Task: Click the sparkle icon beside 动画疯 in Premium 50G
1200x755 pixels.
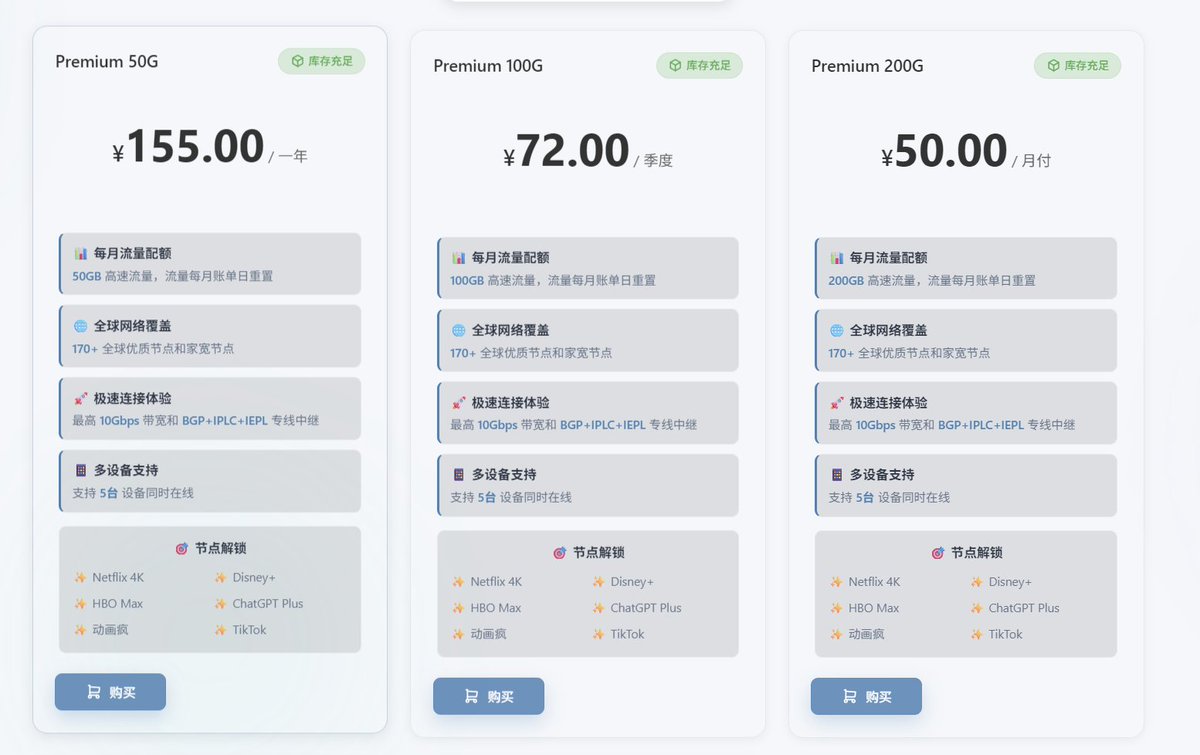Action: pos(80,630)
